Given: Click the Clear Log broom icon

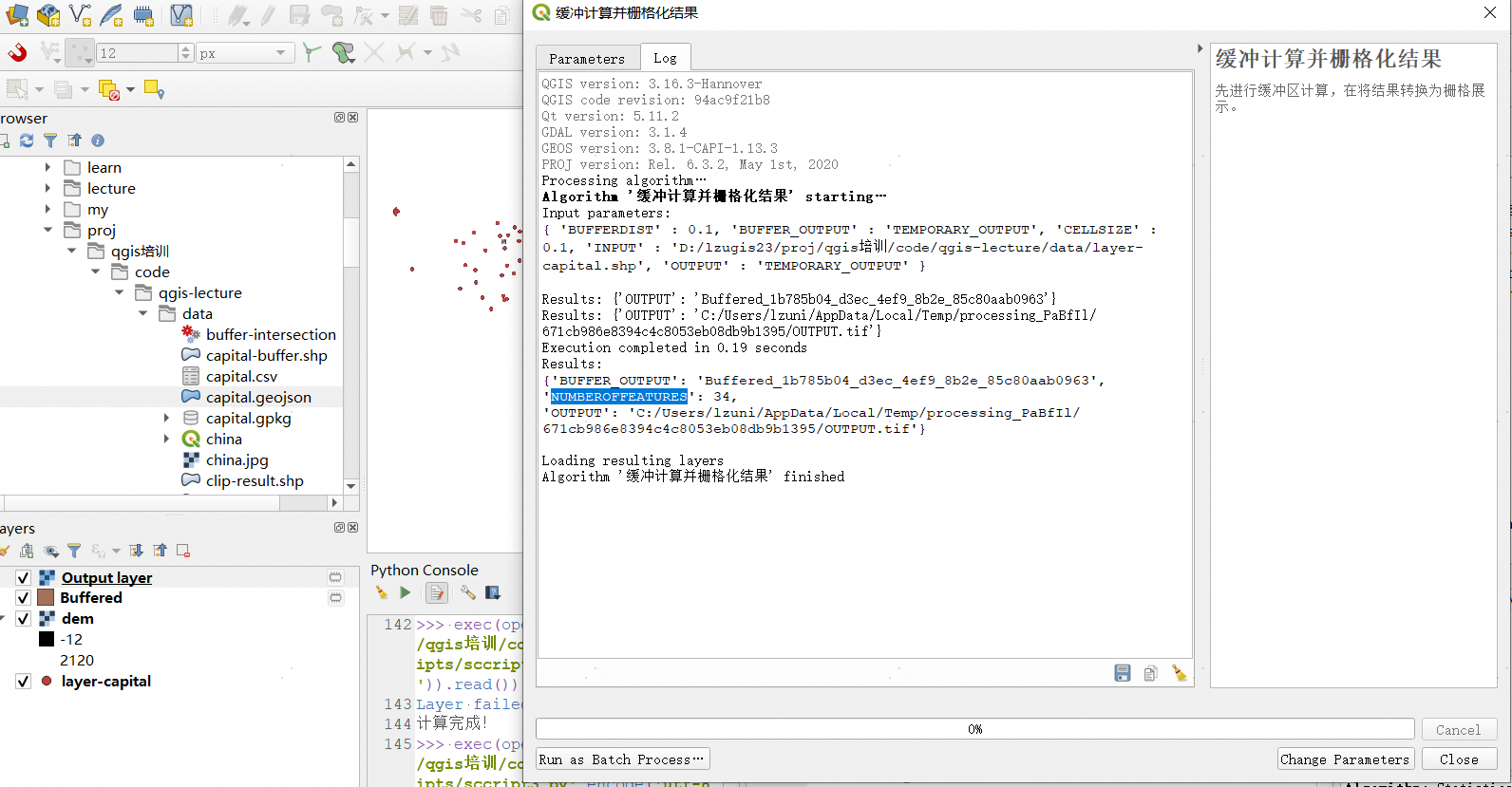Looking at the screenshot, I should (1179, 673).
